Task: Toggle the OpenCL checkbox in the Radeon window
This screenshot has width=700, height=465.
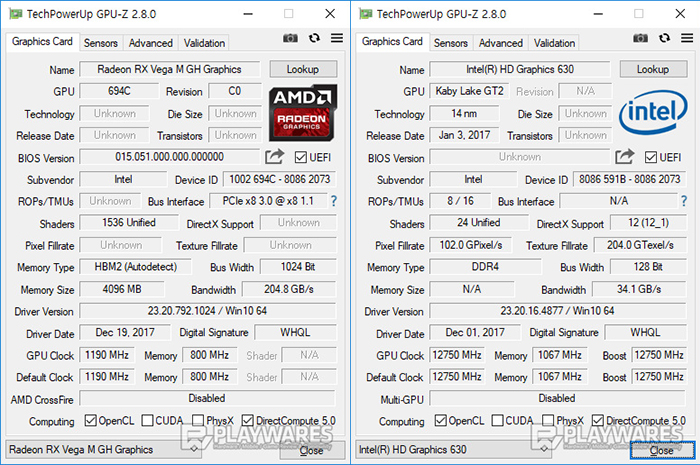Action: [x=91, y=420]
